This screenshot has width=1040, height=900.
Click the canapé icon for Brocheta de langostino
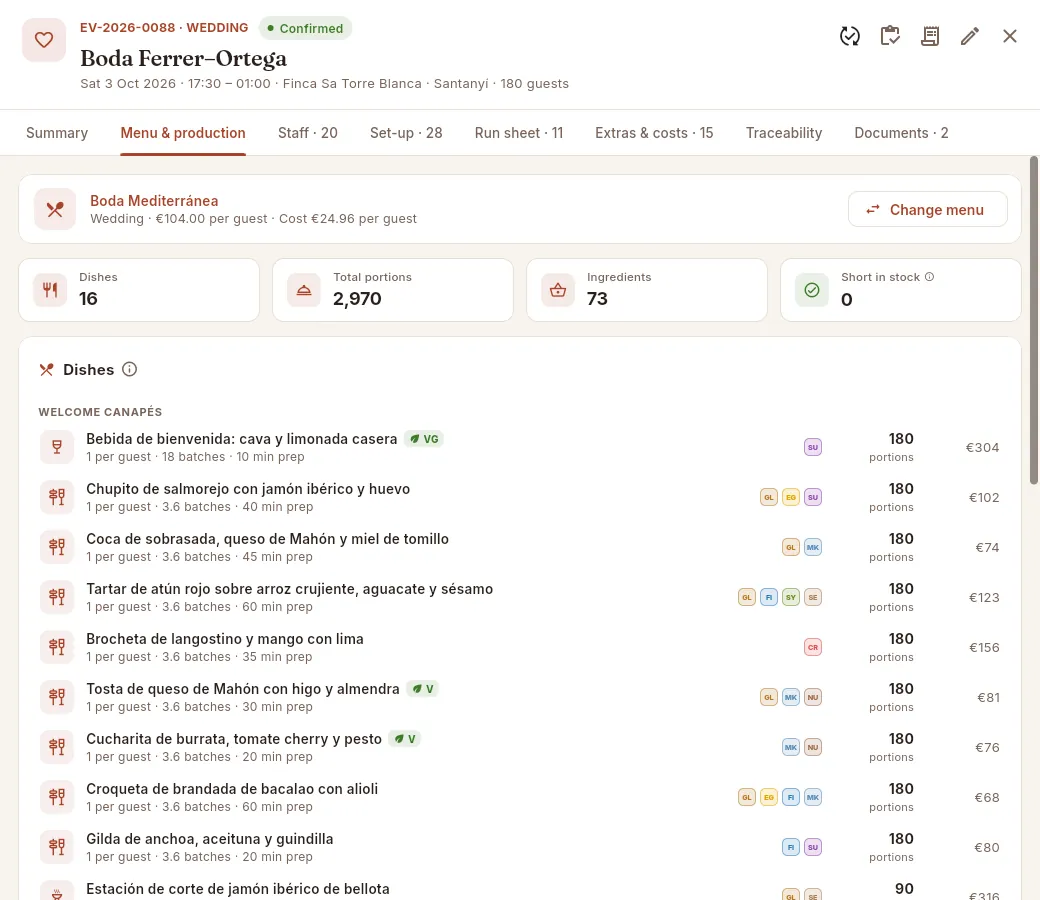pos(57,647)
